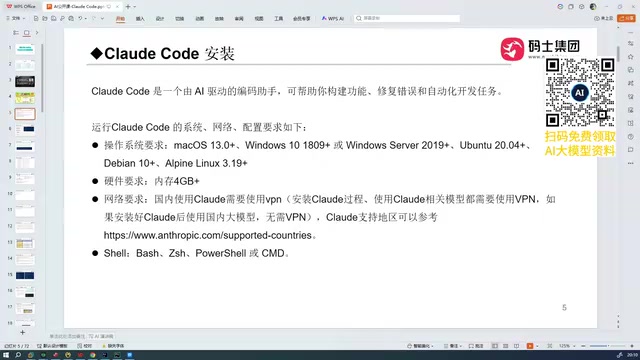Open the 设计 ribbon tab
Viewport: 640px width, 360px height.
(160, 19)
